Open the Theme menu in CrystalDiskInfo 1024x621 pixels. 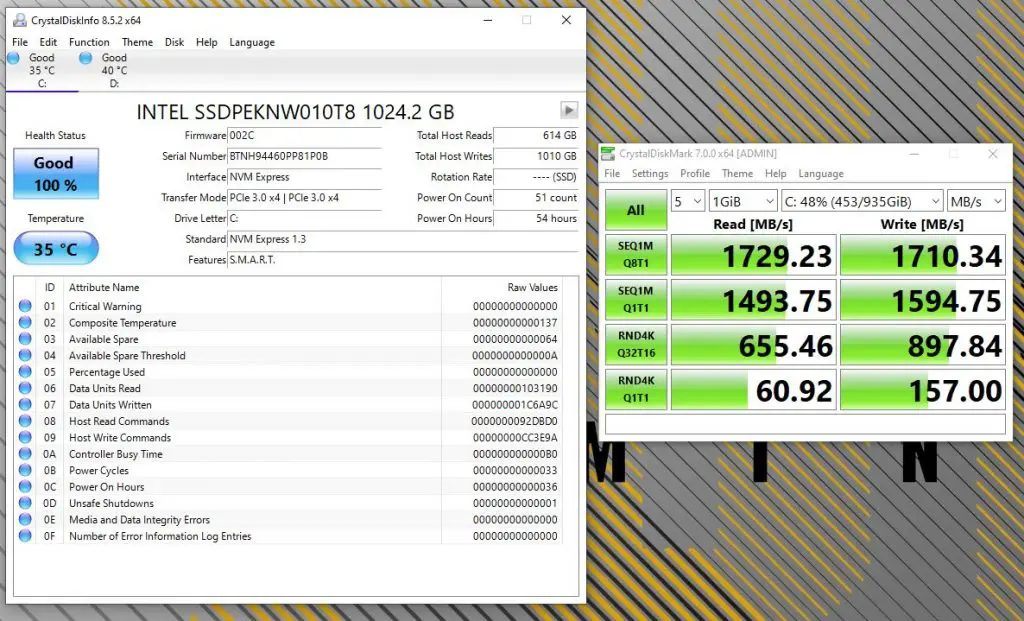137,42
